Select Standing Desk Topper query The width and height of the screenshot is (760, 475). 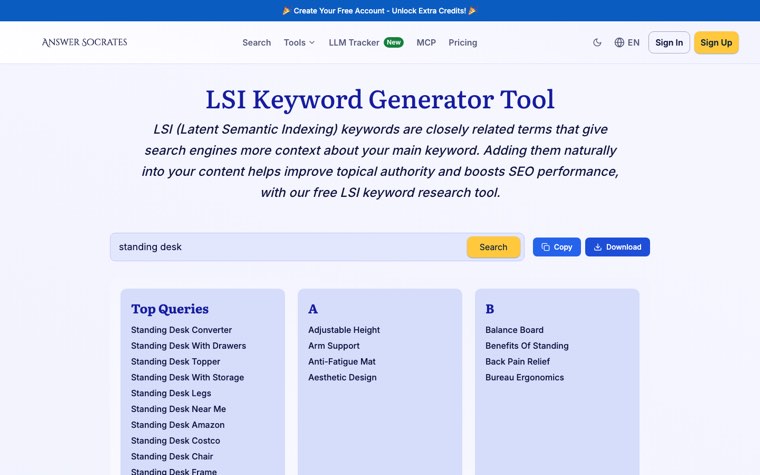175,362
